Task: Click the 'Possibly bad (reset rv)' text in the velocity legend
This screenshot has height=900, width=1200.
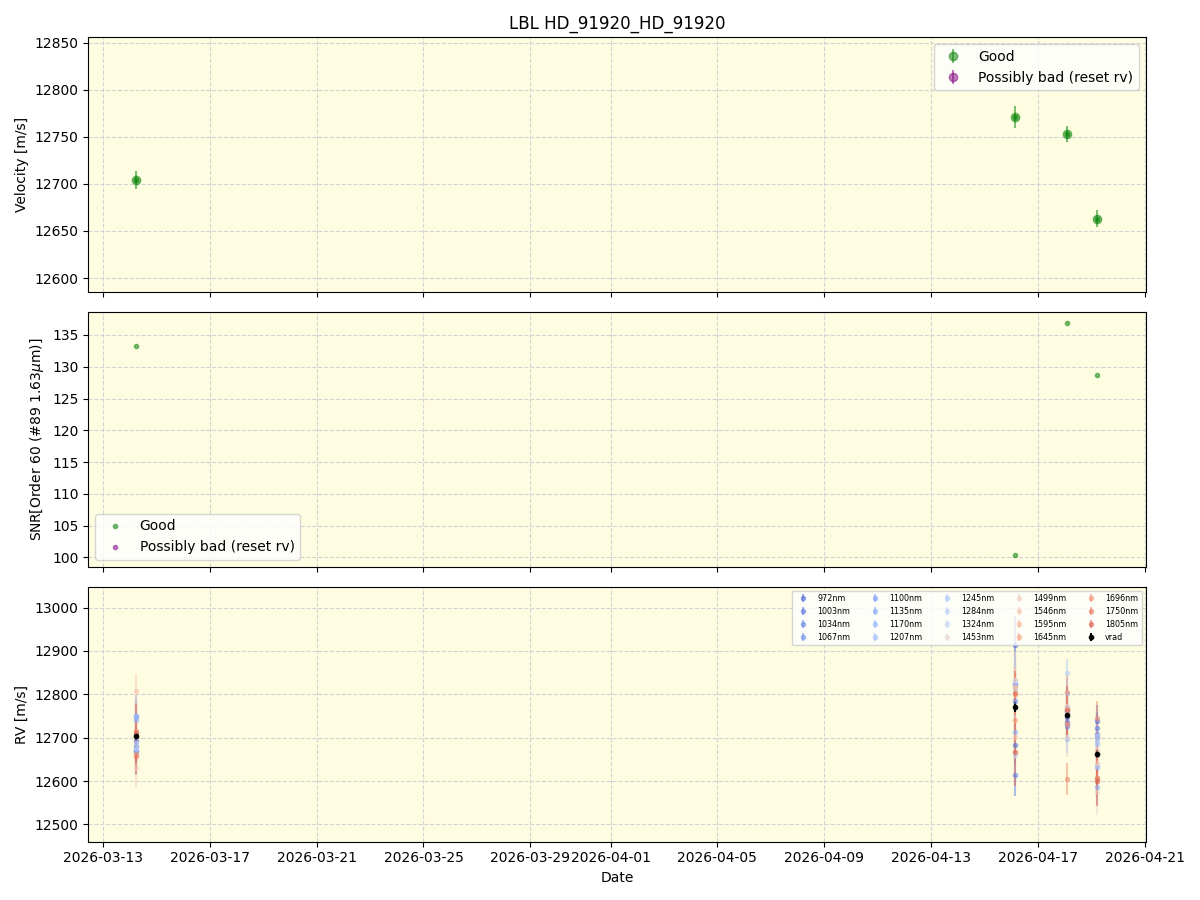Action: pos(1055,77)
